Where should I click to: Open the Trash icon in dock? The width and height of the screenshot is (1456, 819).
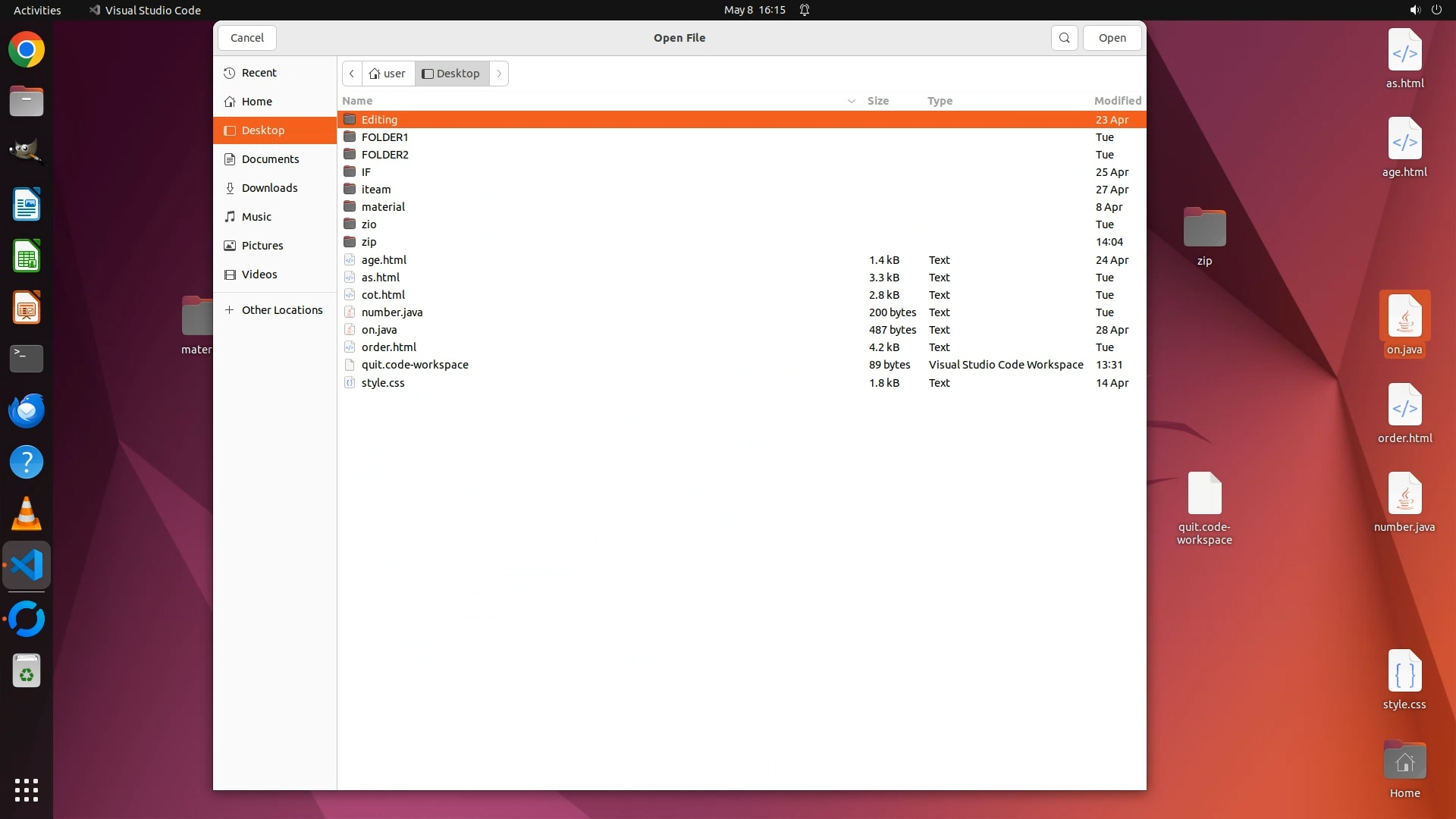(x=27, y=671)
